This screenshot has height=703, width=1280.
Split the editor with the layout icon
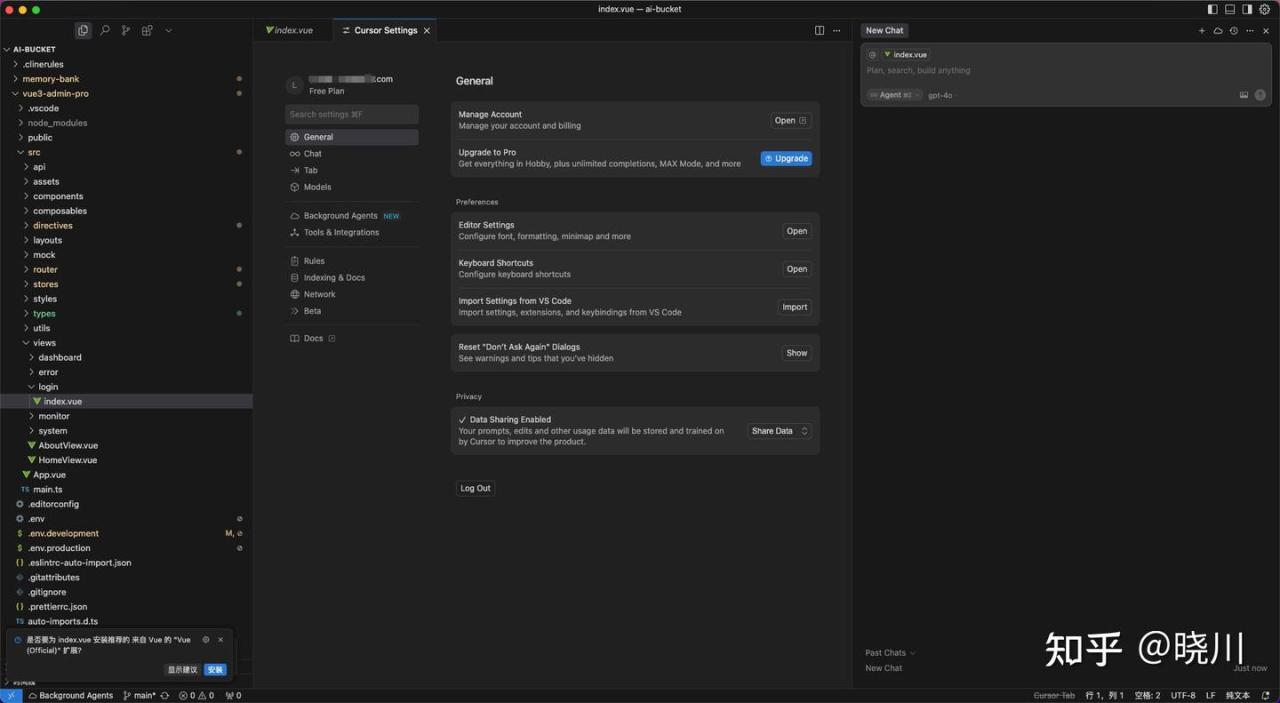coord(819,31)
